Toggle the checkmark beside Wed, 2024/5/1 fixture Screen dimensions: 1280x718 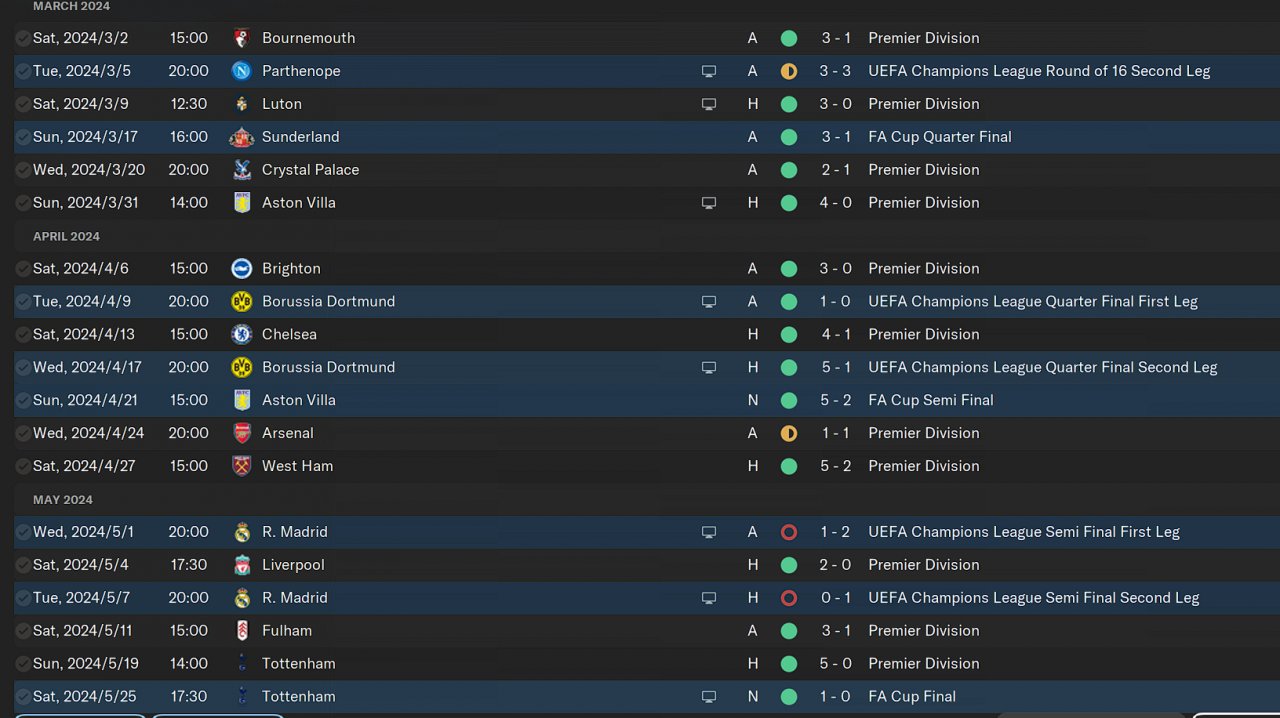pyautogui.click(x=23, y=532)
